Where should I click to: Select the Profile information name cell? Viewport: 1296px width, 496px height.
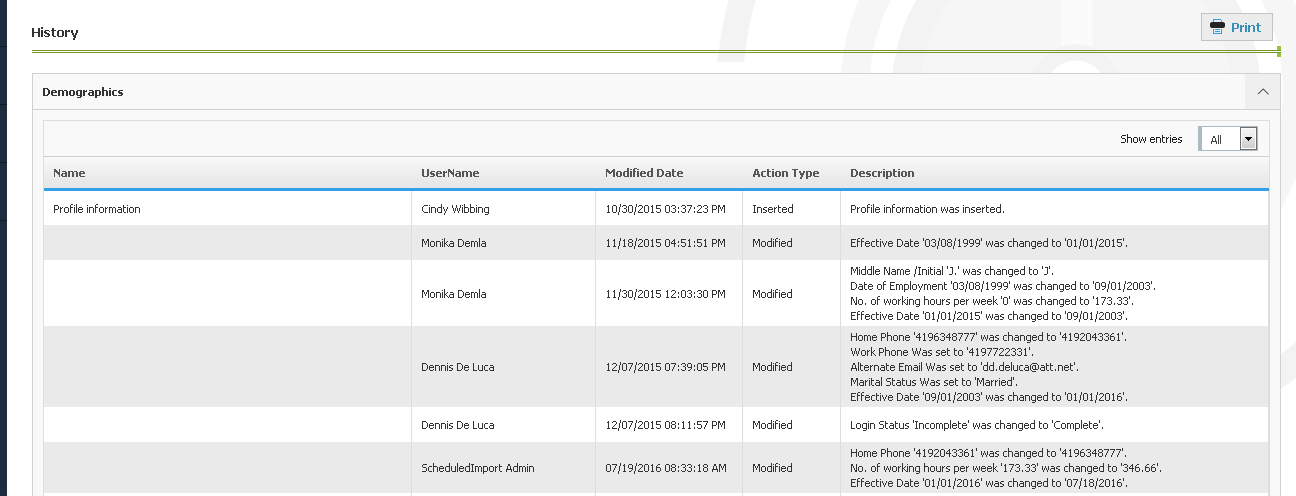pos(97,209)
